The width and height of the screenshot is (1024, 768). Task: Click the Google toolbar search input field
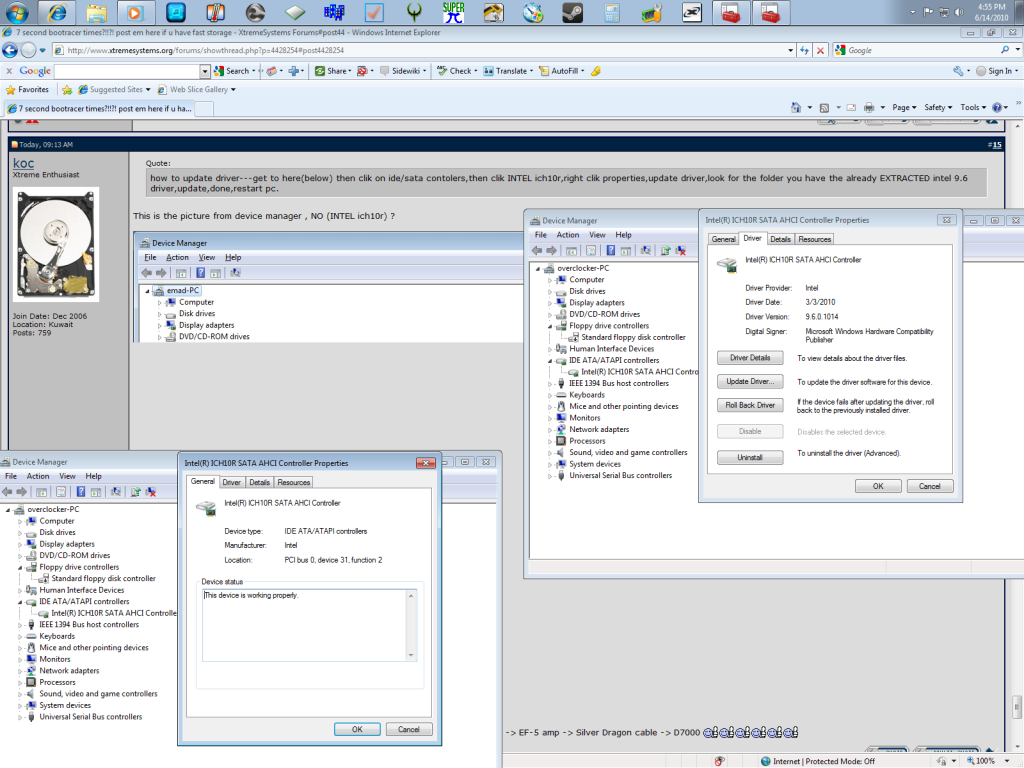click(x=127, y=71)
